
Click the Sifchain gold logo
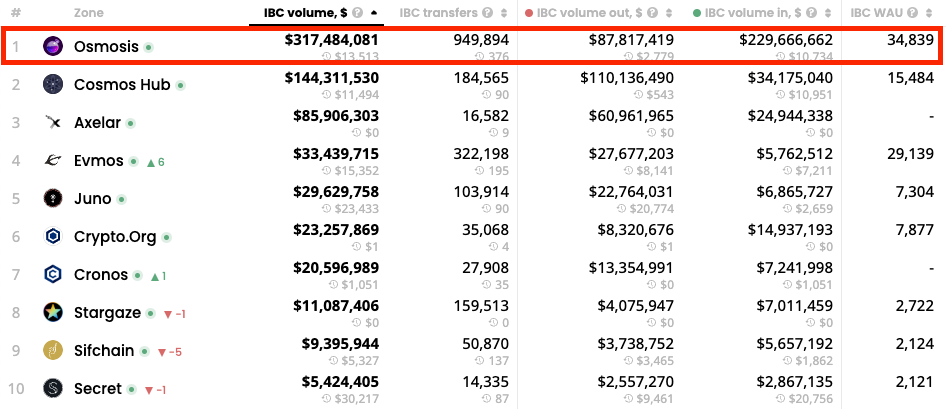tap(53, 350)
